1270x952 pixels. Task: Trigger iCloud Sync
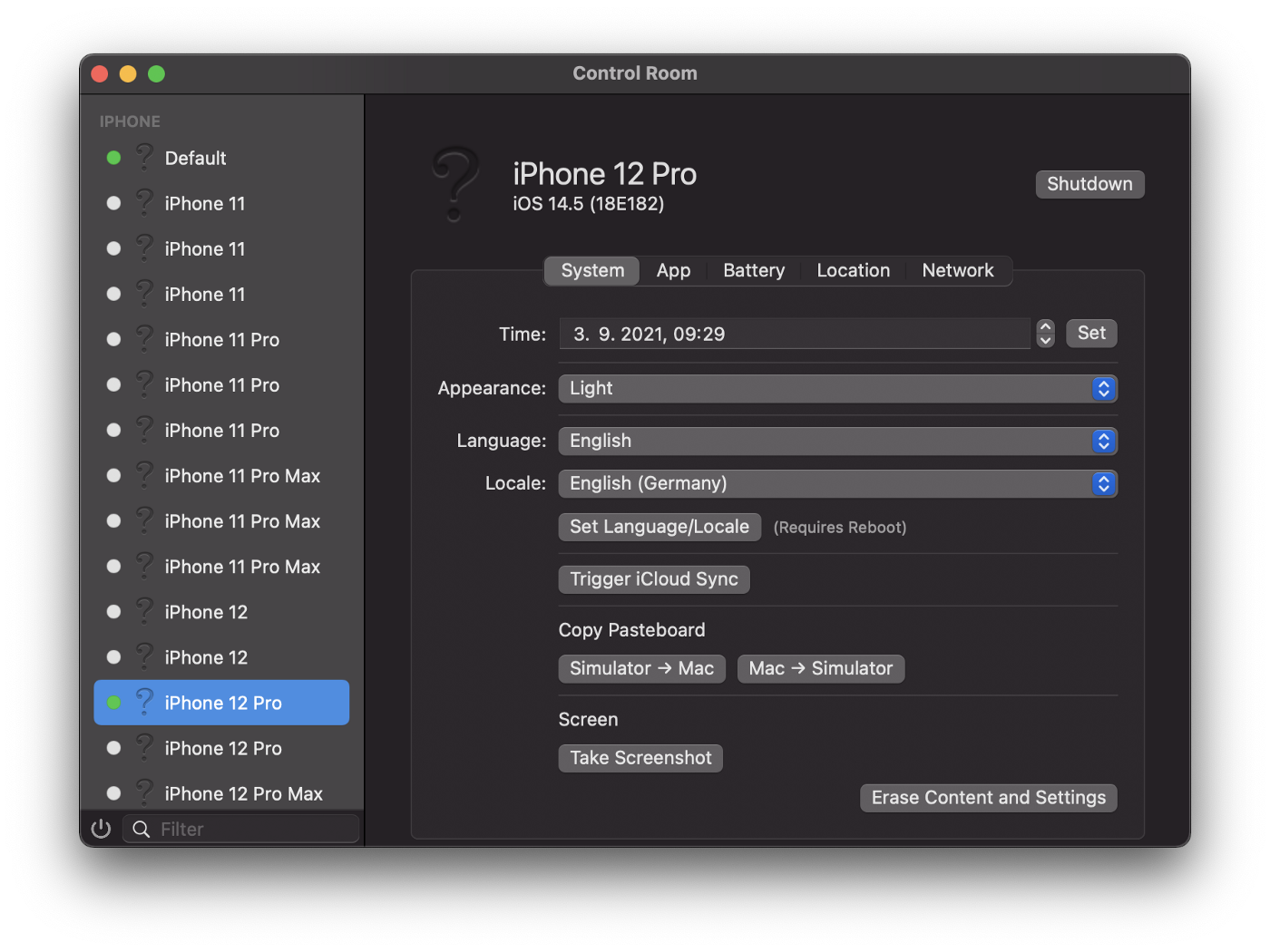[653, 579]
